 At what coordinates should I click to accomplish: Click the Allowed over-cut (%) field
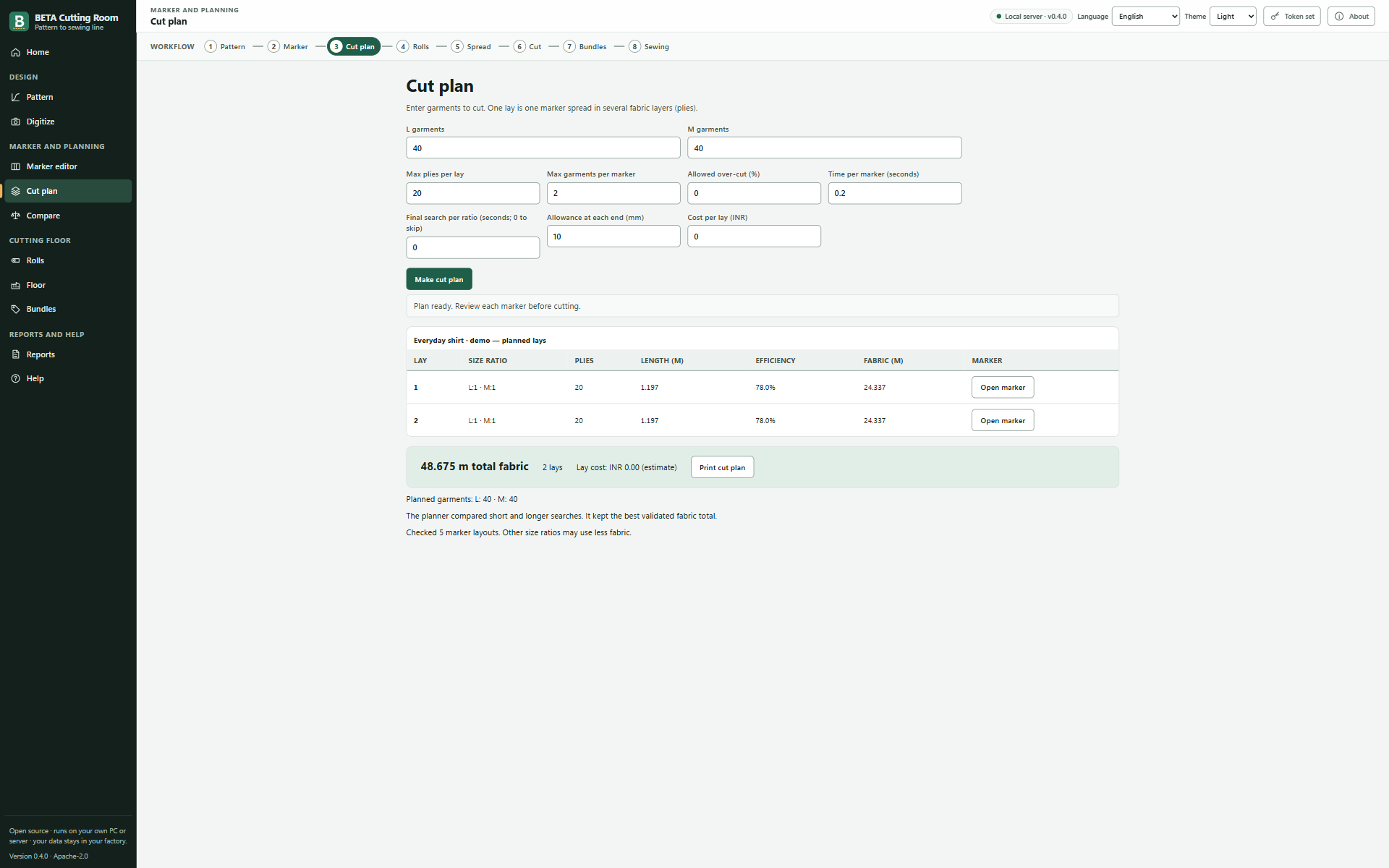point(755,193)
